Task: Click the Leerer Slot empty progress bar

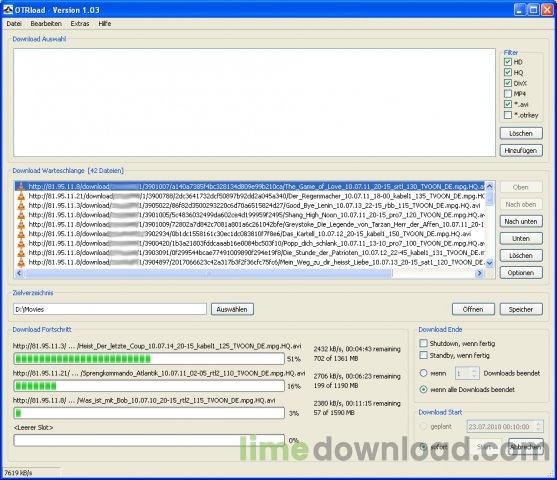Action: 149,440
